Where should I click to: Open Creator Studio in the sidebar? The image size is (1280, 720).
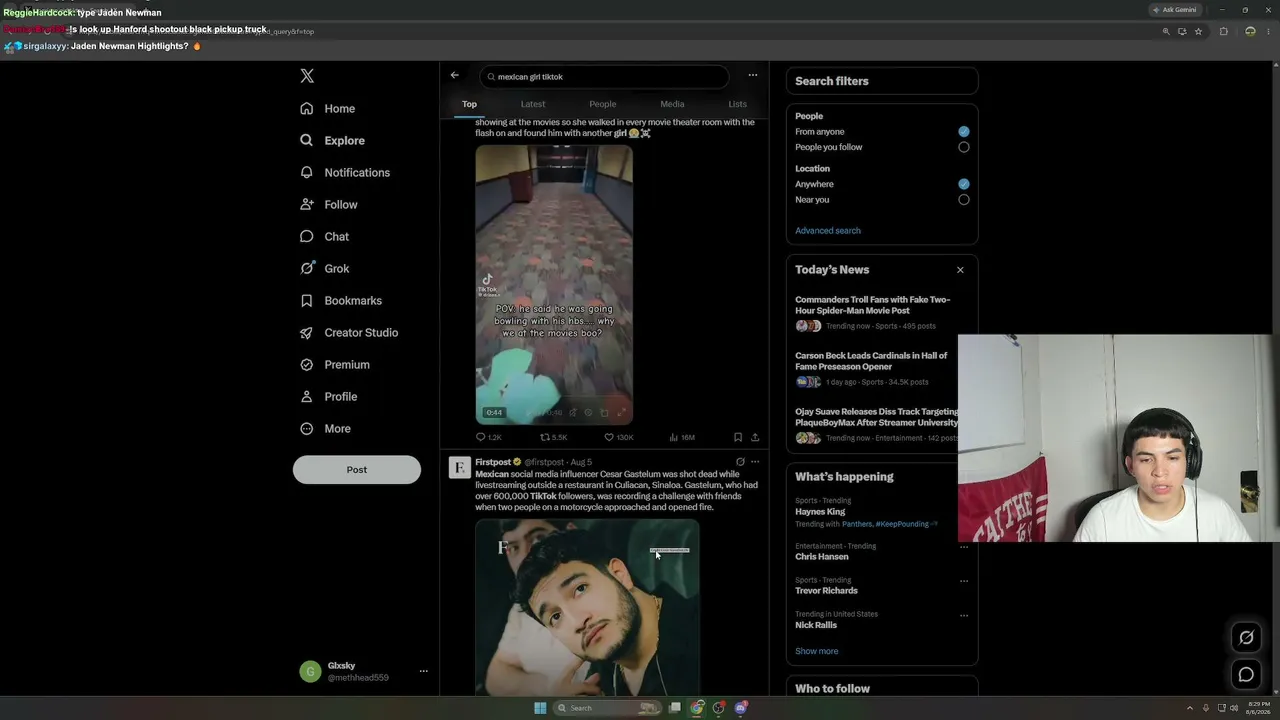point(348,332)
